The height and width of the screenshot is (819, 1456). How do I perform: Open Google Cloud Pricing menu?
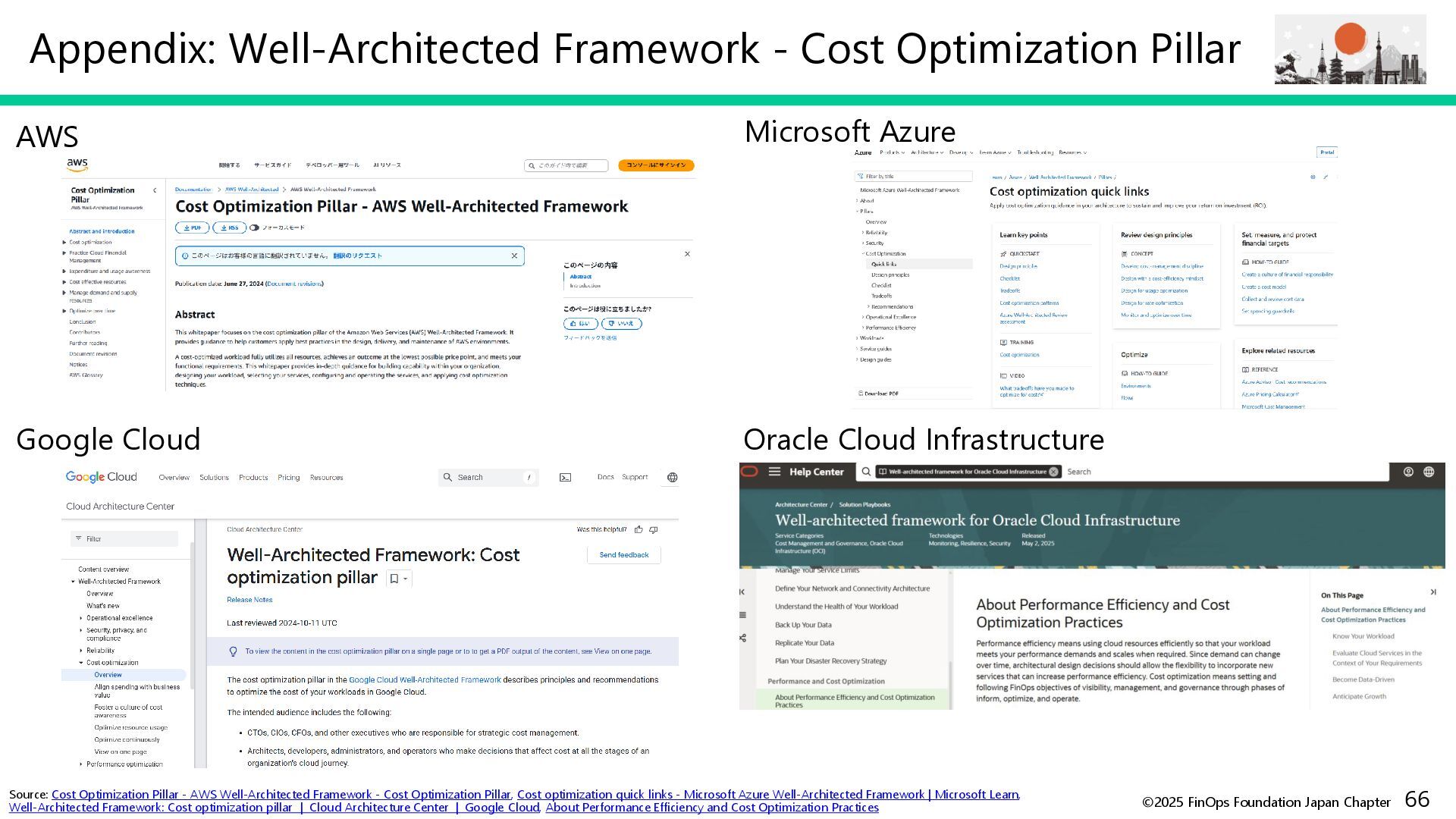(289, 478)
